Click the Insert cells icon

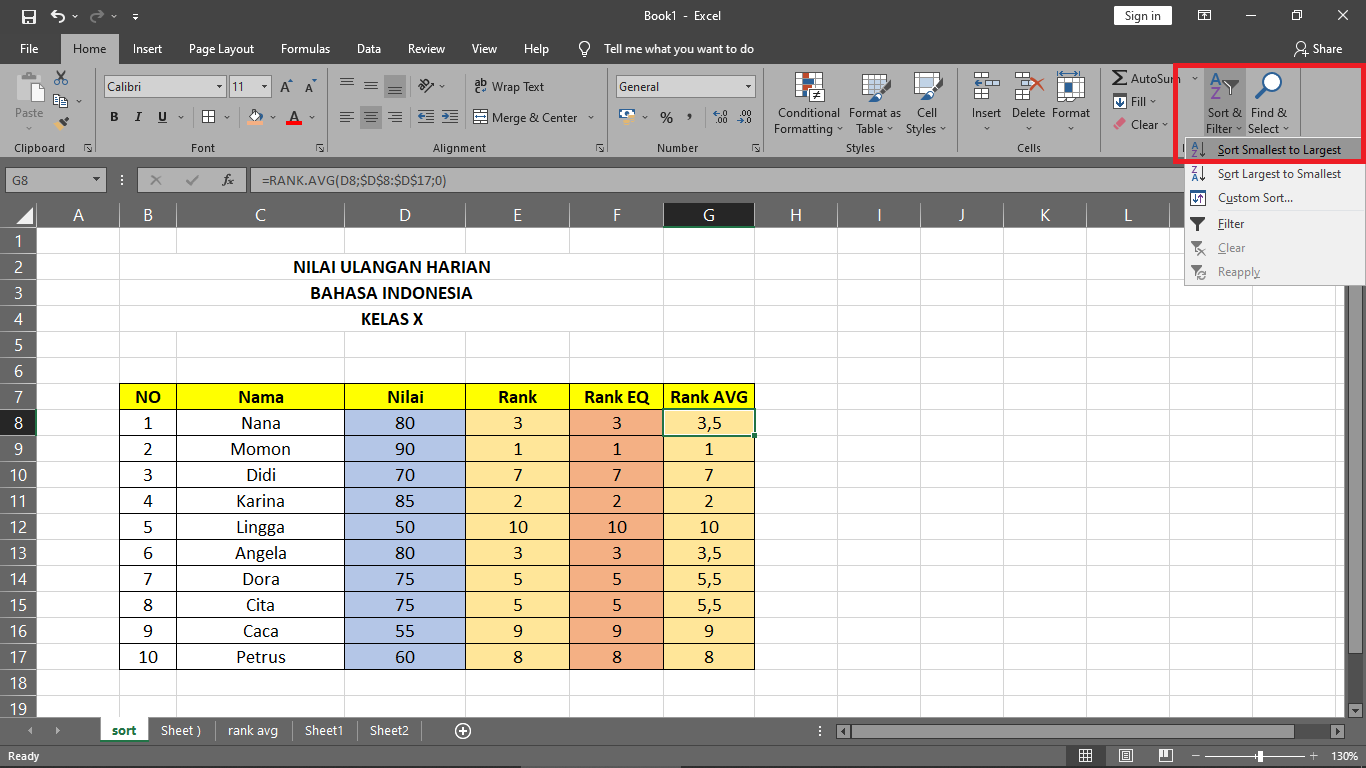pyautogui.click(x=986, y=88)
